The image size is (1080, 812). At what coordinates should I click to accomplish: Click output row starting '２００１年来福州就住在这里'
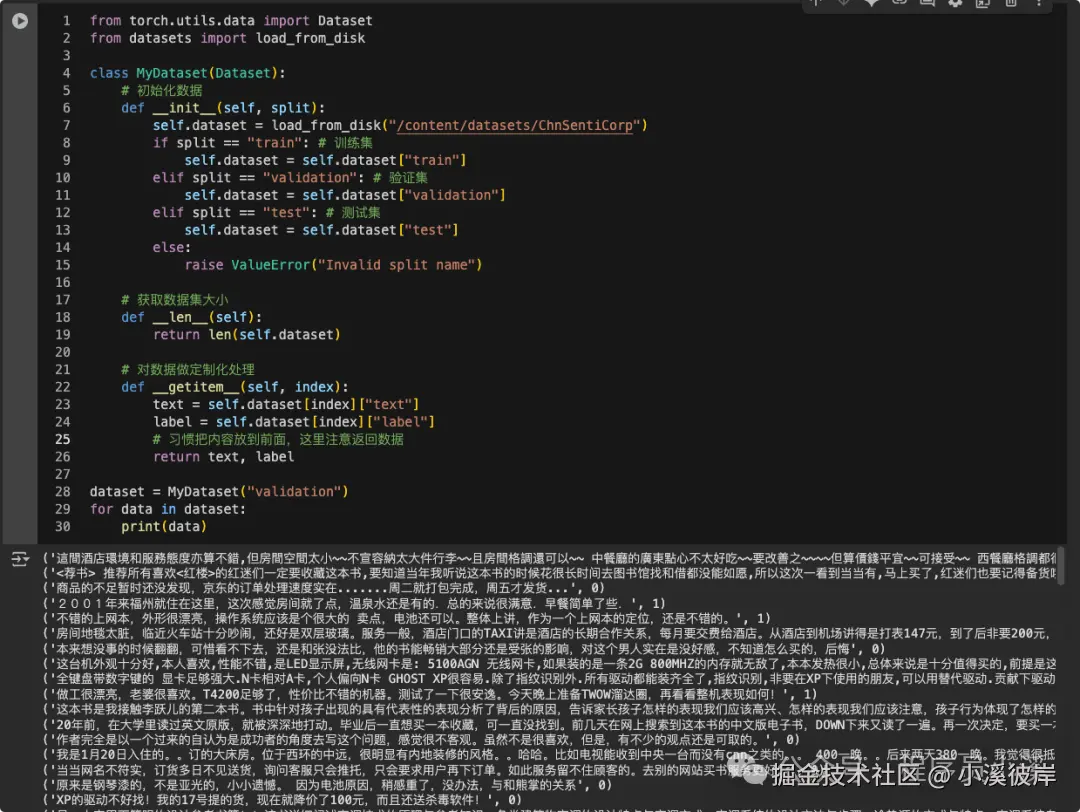tap(353, 603)
